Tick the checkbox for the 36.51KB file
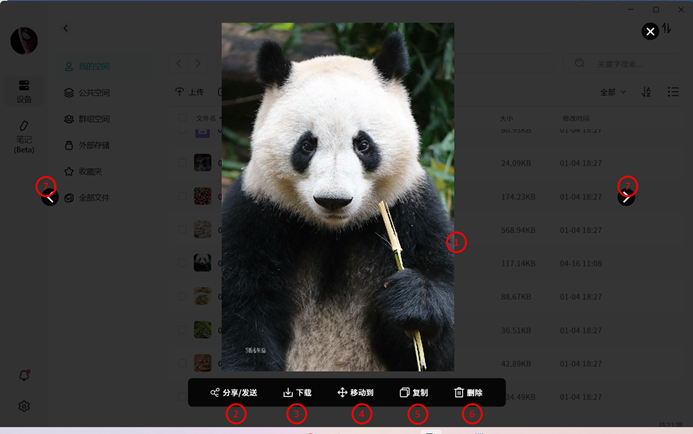The width and height of the screenshot is (693, 434). (x=181, y=329)
